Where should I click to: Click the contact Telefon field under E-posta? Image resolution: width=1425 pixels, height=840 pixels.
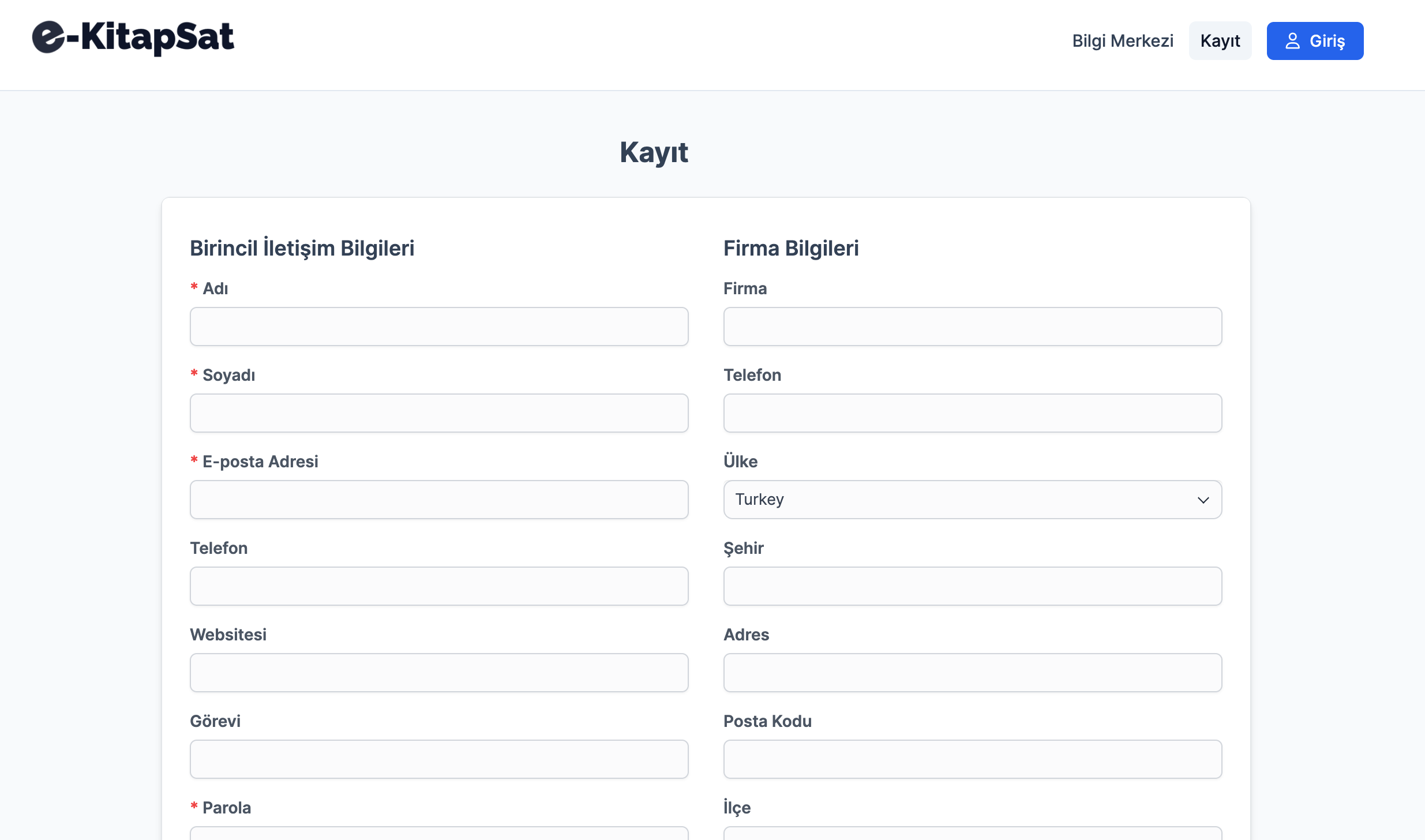point(439,586)
